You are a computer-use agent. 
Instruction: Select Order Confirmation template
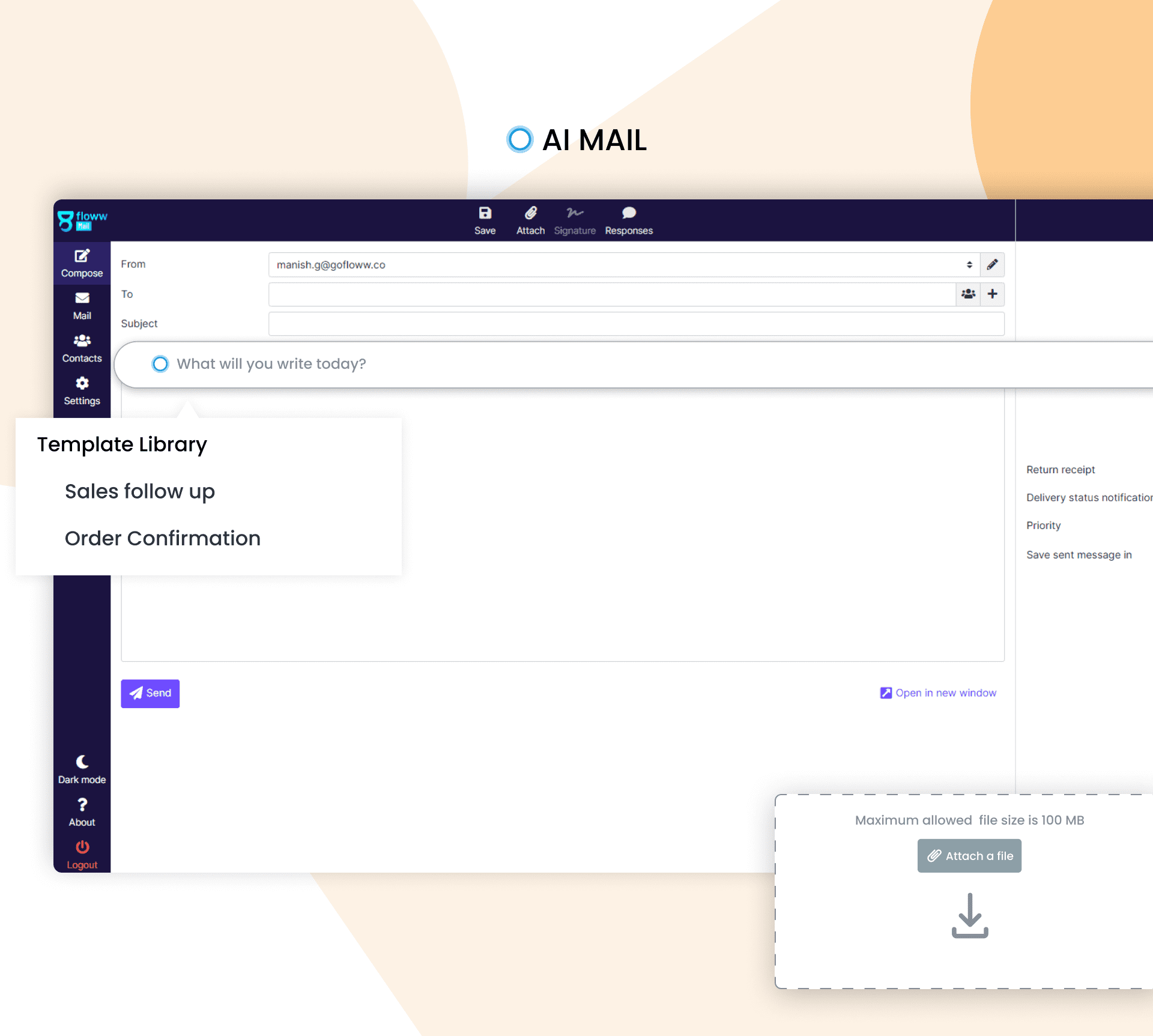162,538
